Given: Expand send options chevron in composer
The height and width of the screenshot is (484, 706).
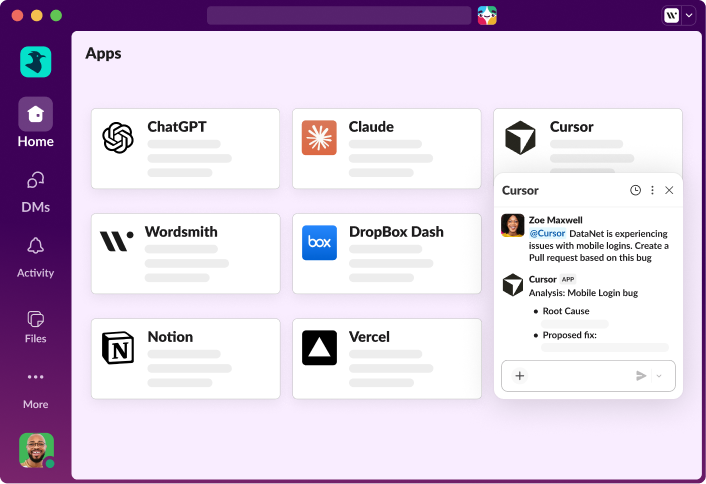Looking at the screenshot, I should 659,376.
